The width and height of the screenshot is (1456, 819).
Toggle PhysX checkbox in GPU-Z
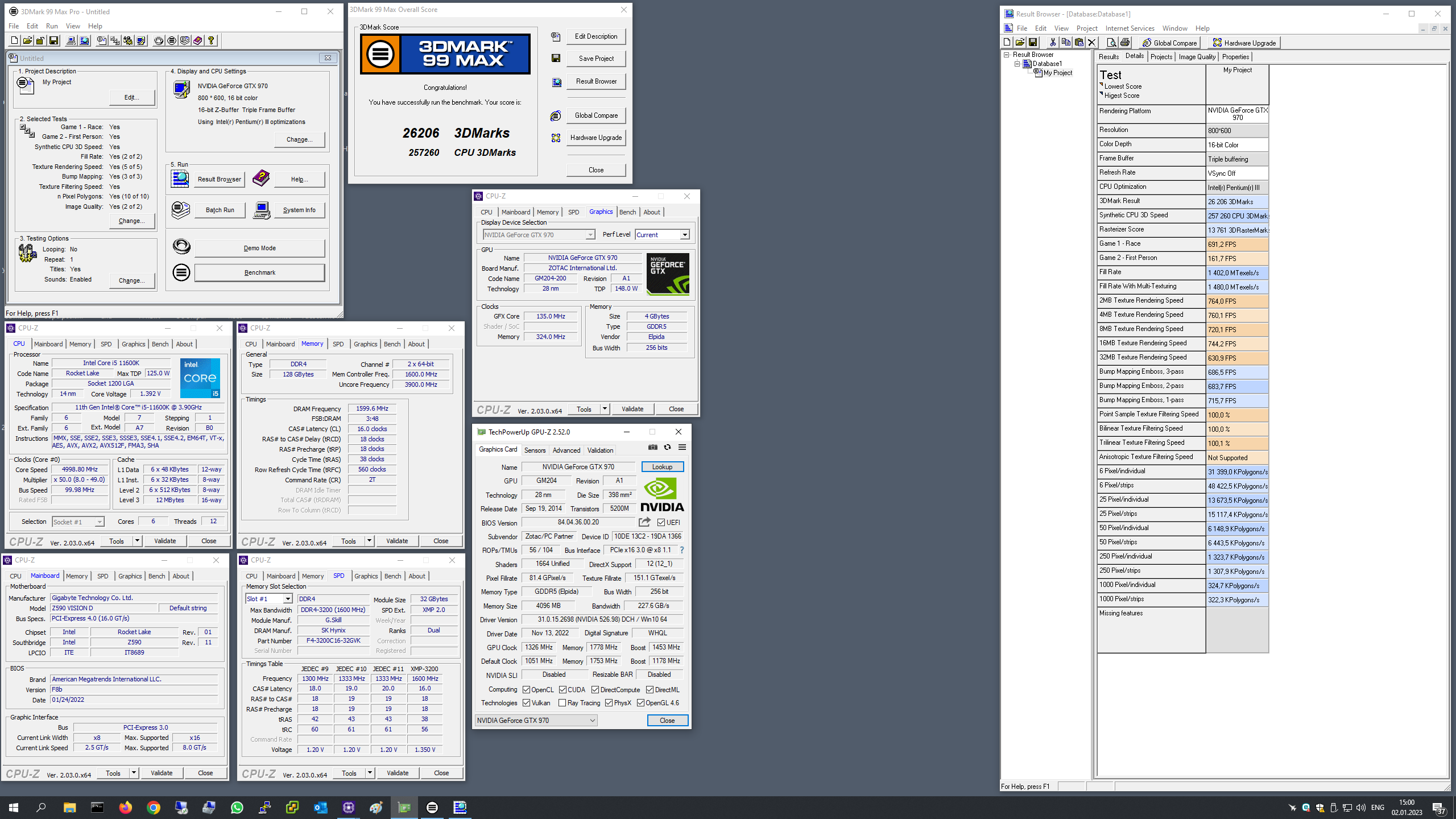[x=609, y=703]
